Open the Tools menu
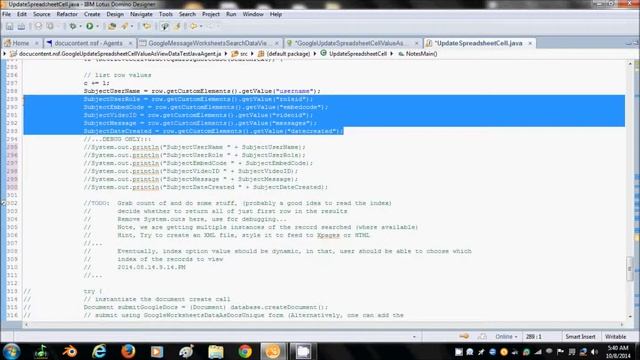This screenshot has height=360, width=640. tap(166, 14)
